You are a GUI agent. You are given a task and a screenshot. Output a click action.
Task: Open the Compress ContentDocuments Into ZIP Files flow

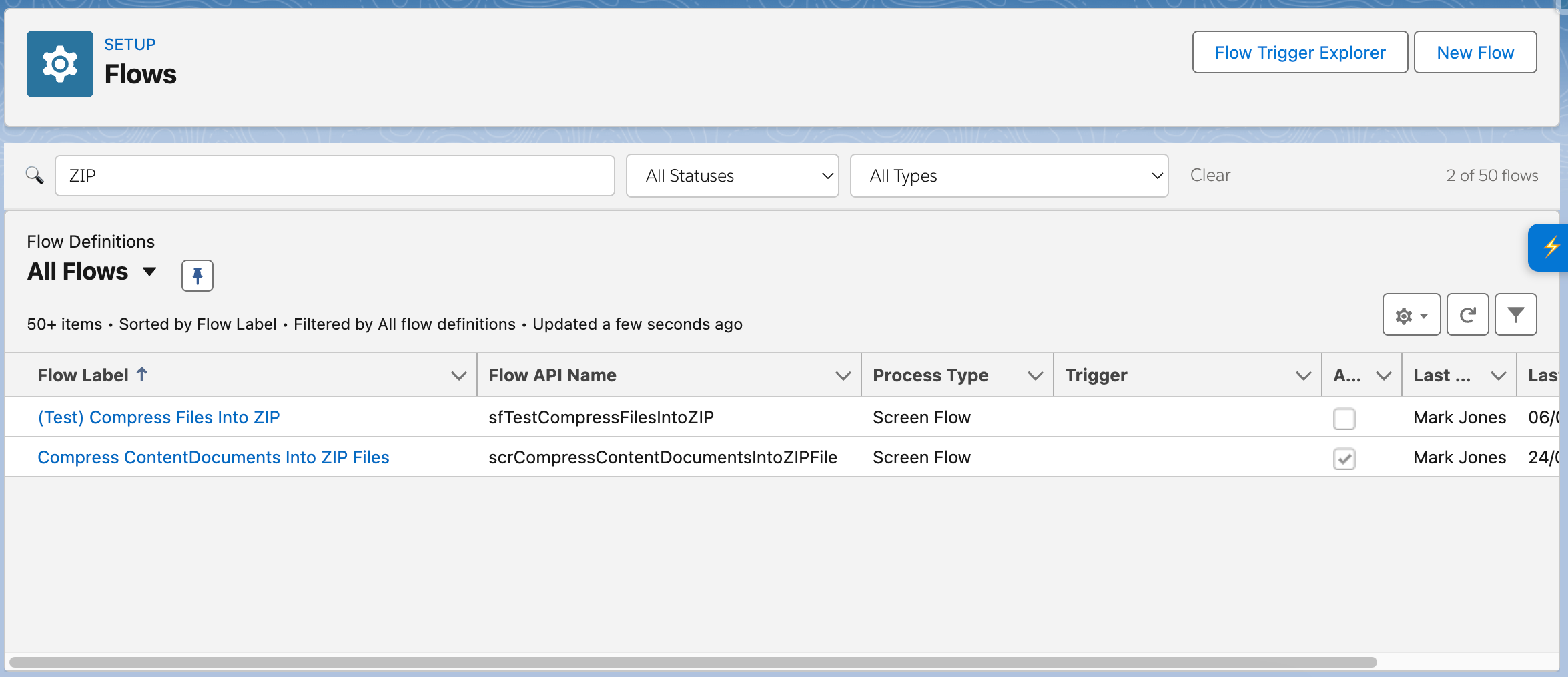click(x=214, y=457)
